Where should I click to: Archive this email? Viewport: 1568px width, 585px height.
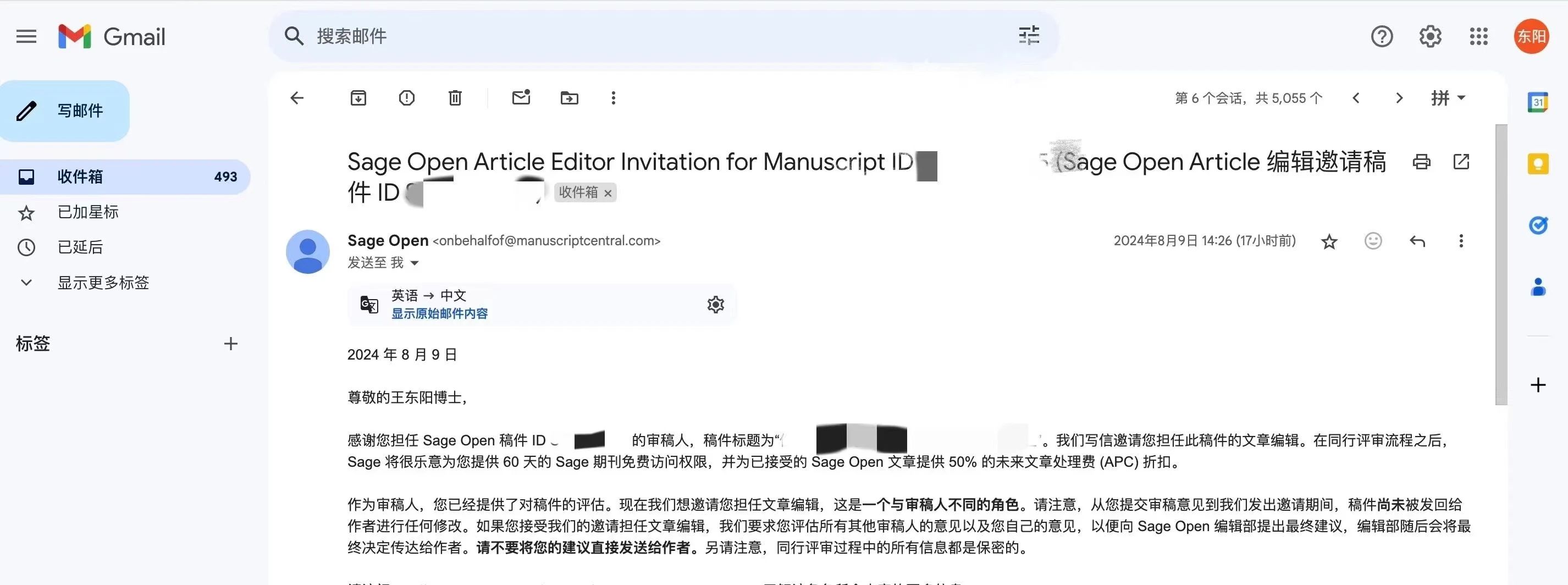[x=358, y=98]
